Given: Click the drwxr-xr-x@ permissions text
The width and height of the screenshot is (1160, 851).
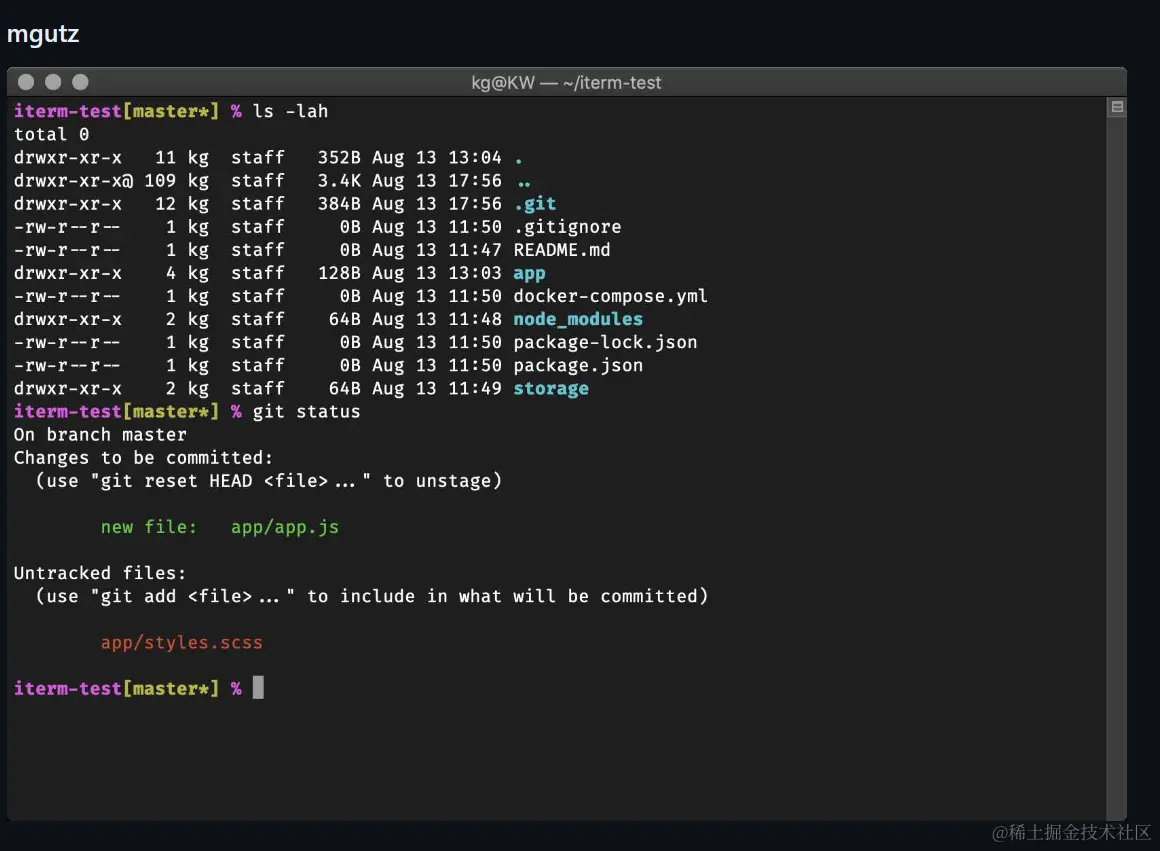Looking at the screenshot, I should 73,181.
